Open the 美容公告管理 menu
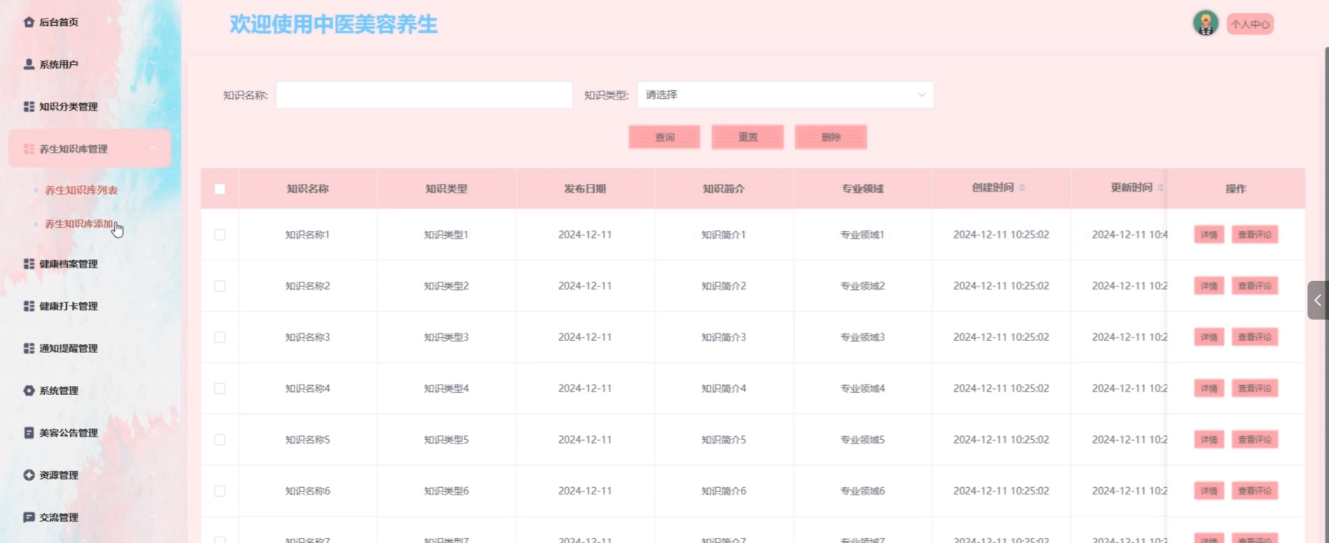This screenshot has width=1329, height=543. 90,433
